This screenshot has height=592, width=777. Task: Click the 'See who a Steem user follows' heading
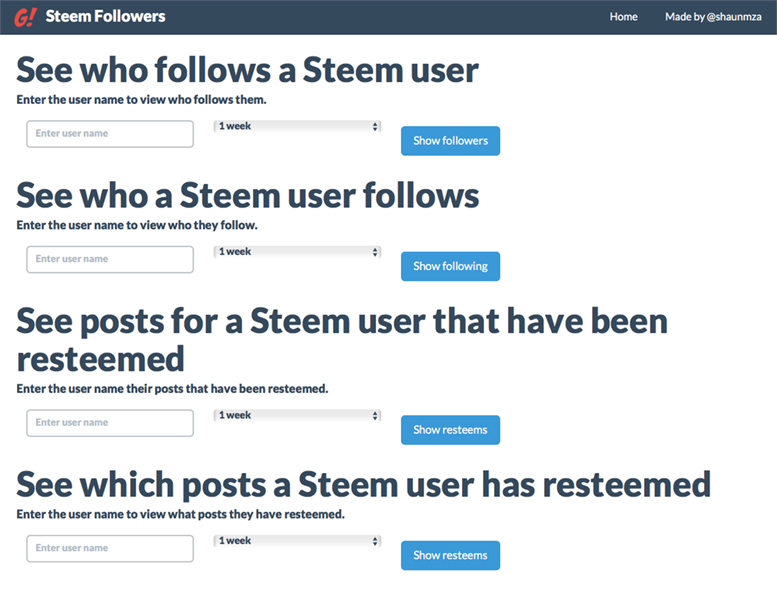point(247,195)
